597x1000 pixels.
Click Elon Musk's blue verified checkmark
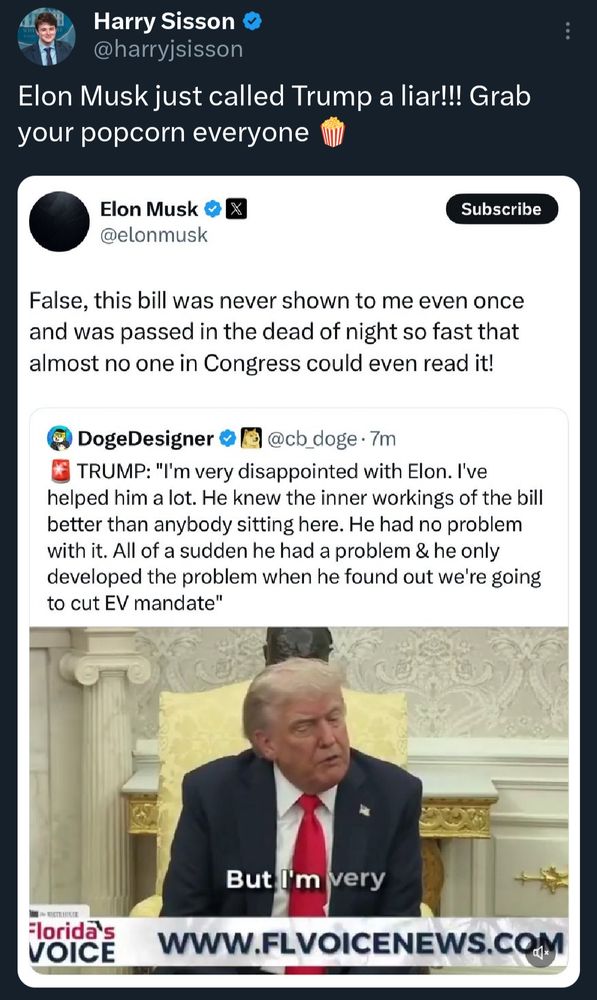(x=212, y=209)
